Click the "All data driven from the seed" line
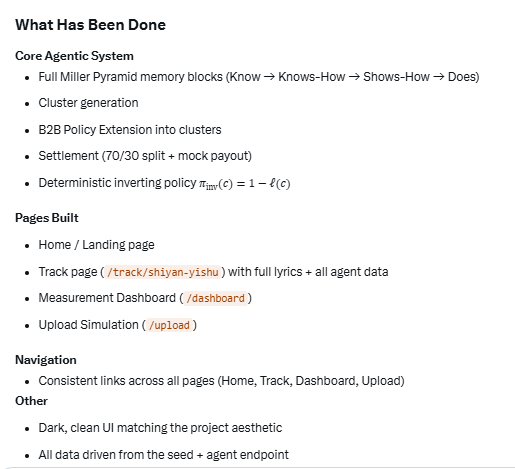 coord(164,455)
